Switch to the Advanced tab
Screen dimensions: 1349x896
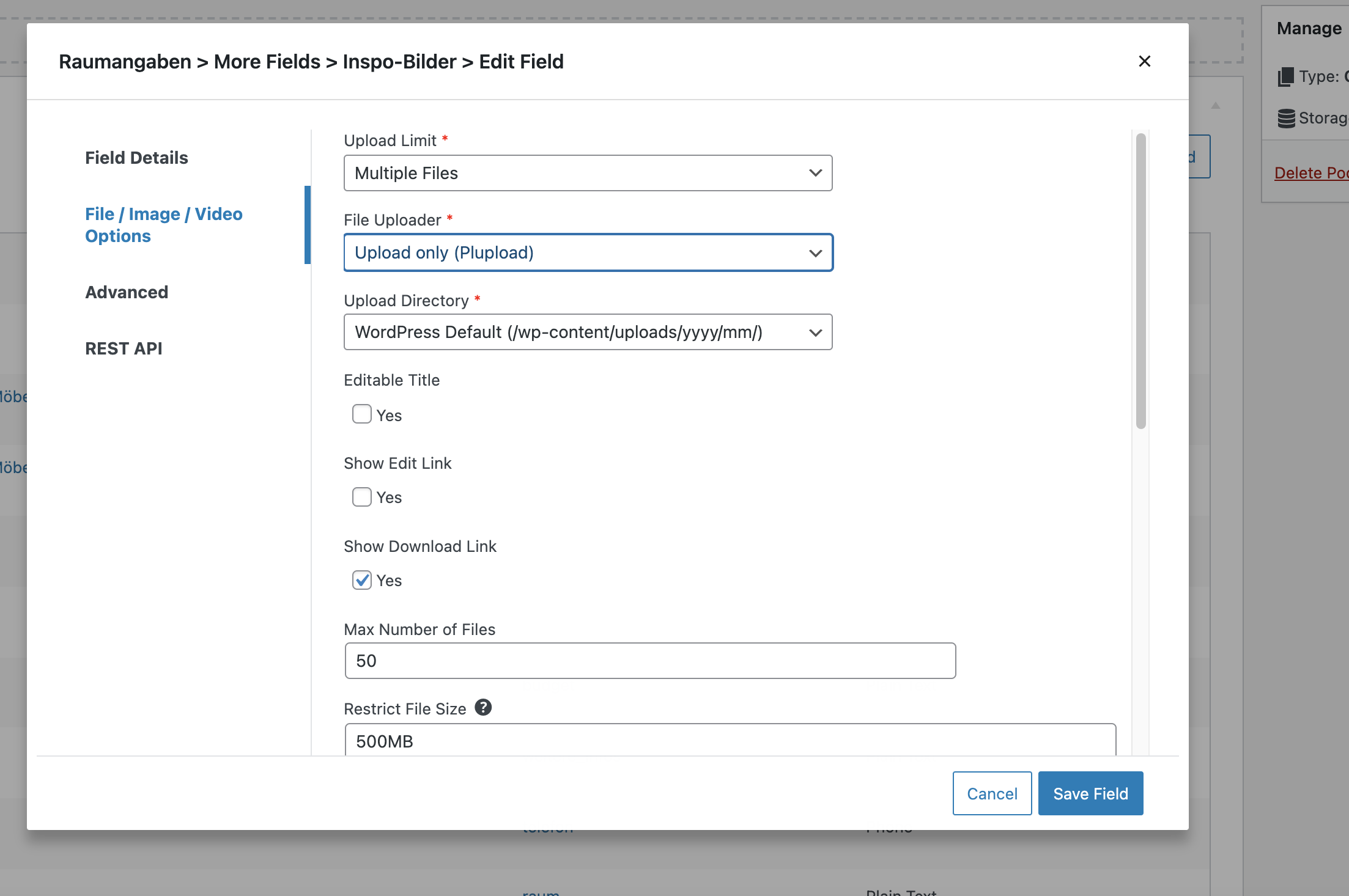127,292
